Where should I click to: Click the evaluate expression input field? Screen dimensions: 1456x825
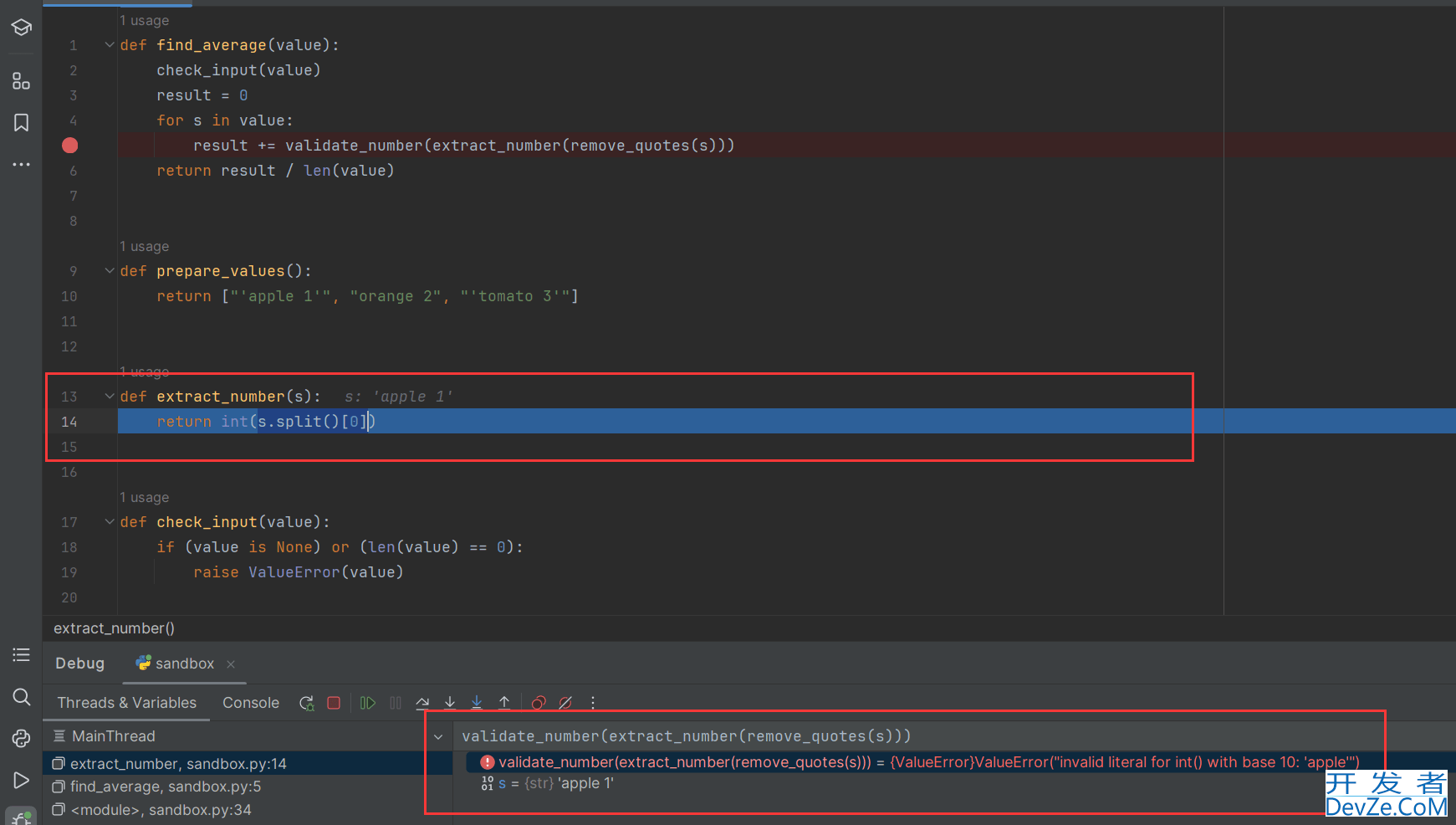[953, 736]
